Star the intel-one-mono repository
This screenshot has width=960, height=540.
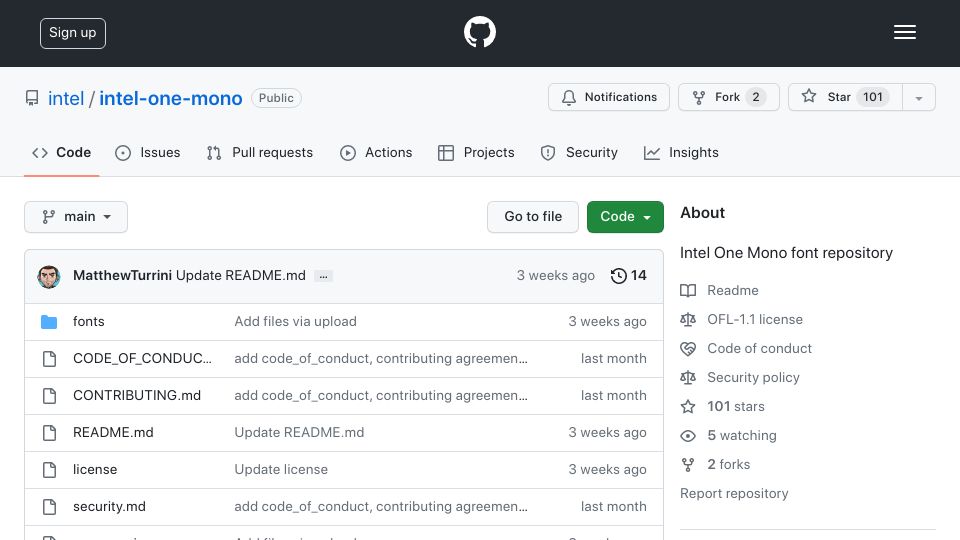(x=845, y=97)
